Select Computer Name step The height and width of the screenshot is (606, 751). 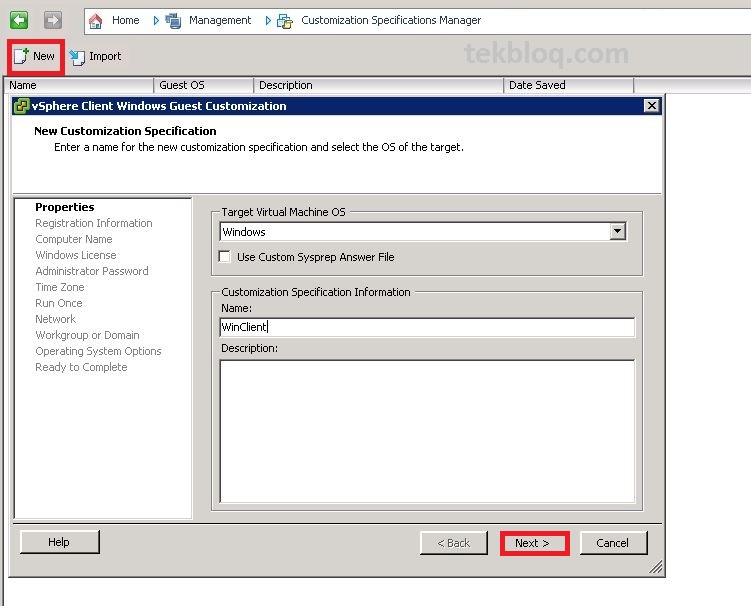74,239
